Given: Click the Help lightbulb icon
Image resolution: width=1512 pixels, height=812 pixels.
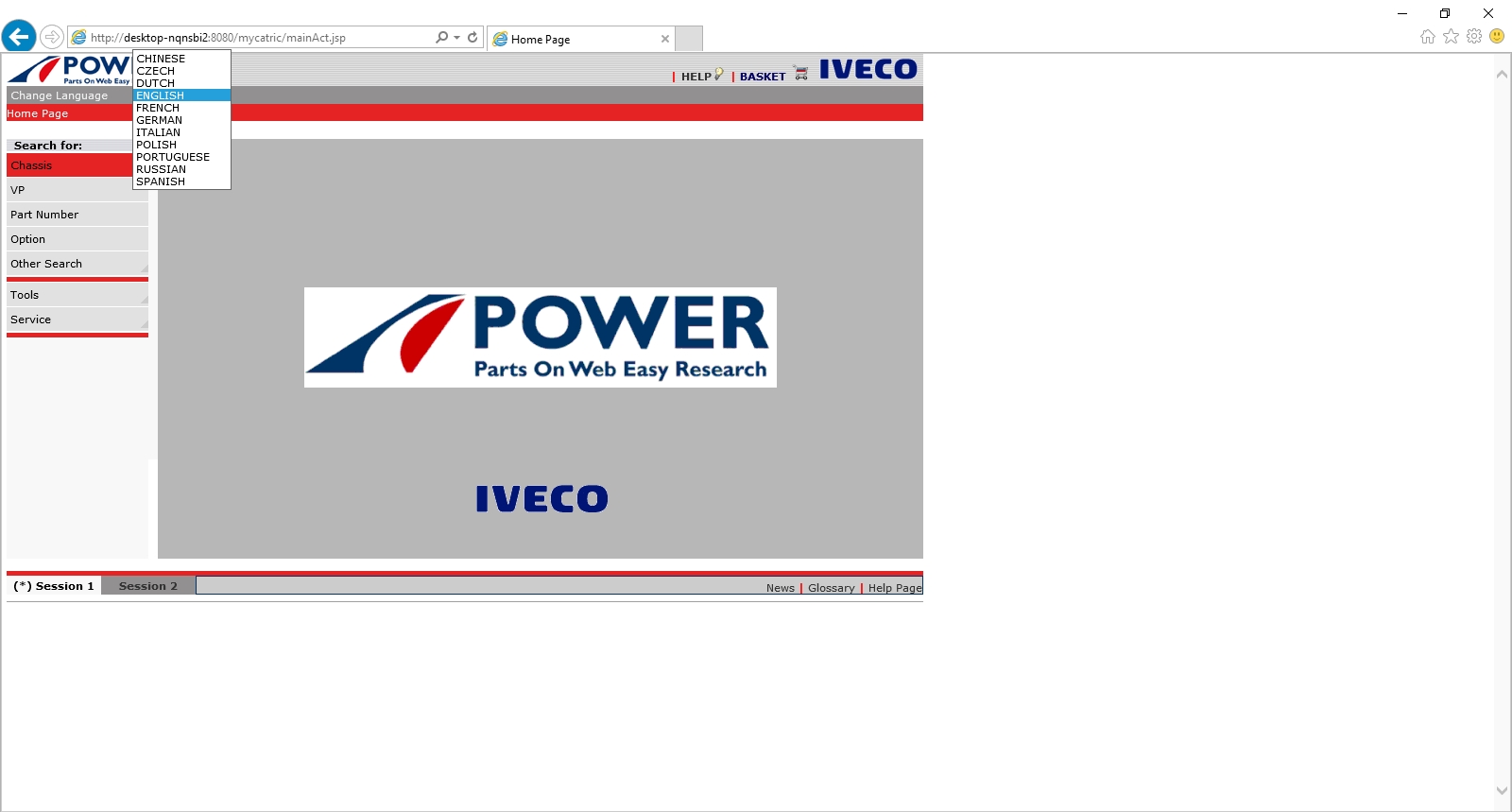Looking at the screenshot, I should 719,74.
